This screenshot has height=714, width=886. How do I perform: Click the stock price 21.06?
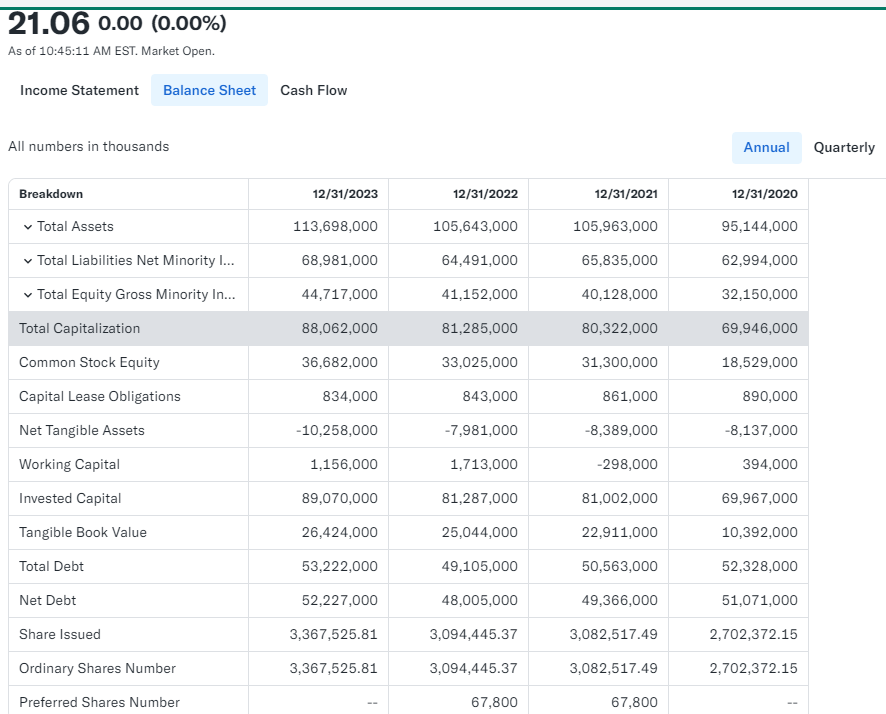(x=49, y=24)
